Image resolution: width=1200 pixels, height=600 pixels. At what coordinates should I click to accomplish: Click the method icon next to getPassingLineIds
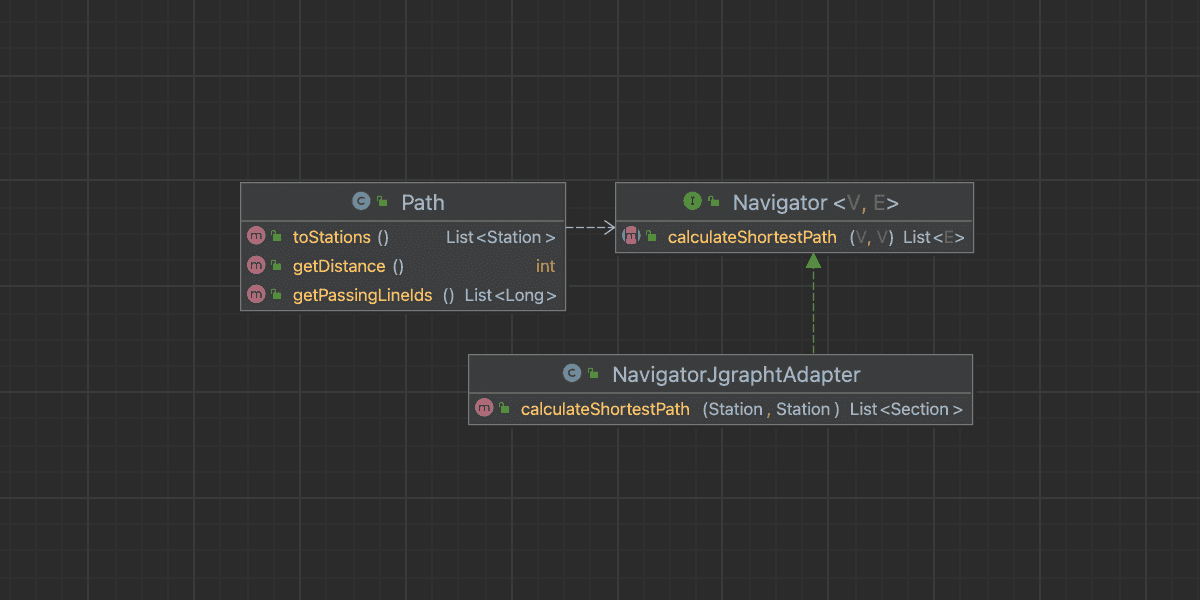(256, 295)
